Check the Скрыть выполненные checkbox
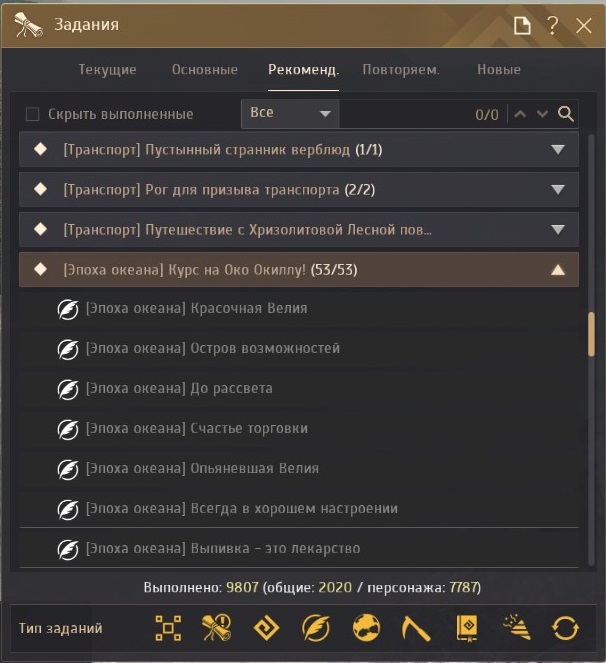This screenshot has height=663, width=606. click(x=33, y=114)
